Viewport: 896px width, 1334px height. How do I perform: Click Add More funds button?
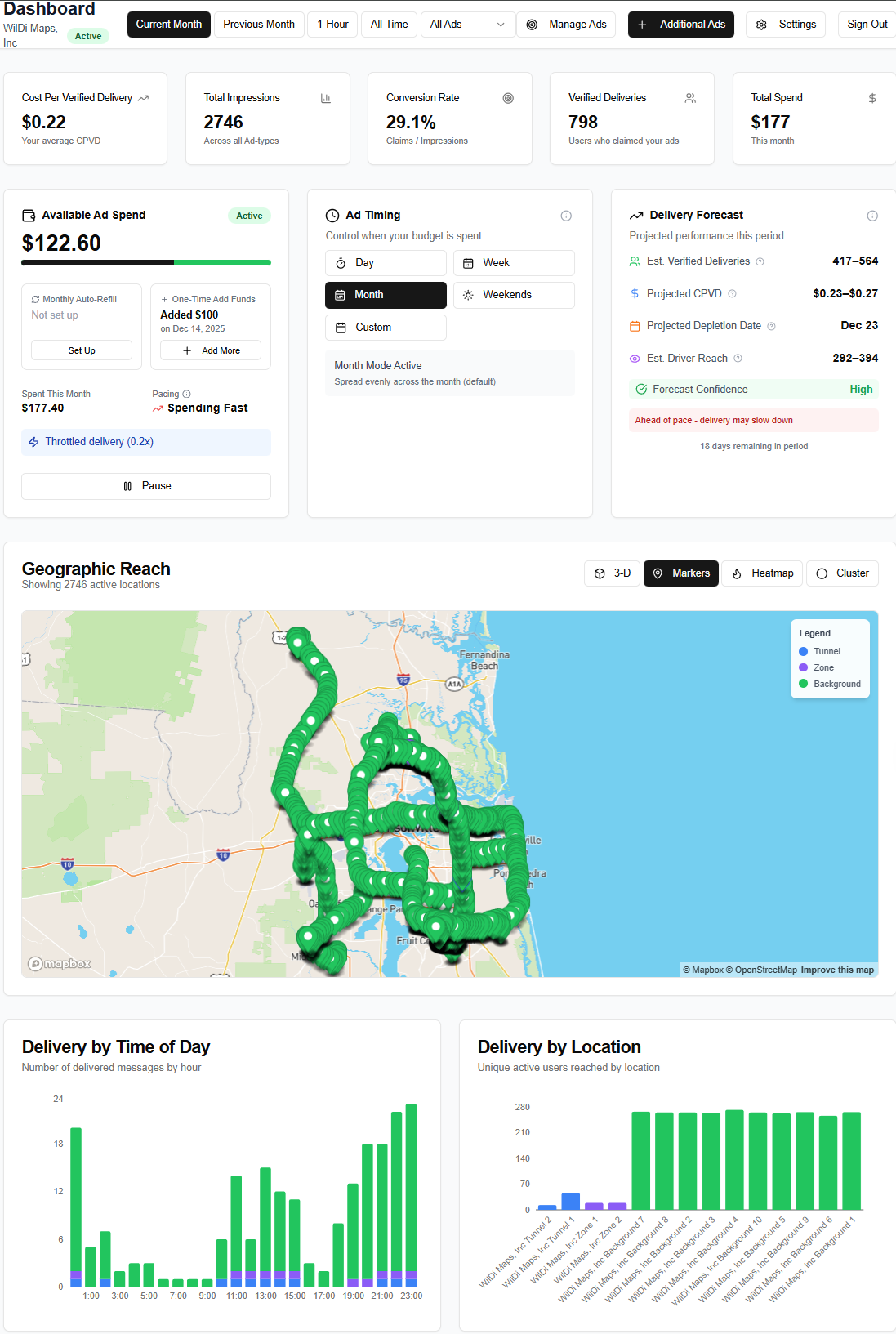[x=211, y=350]
